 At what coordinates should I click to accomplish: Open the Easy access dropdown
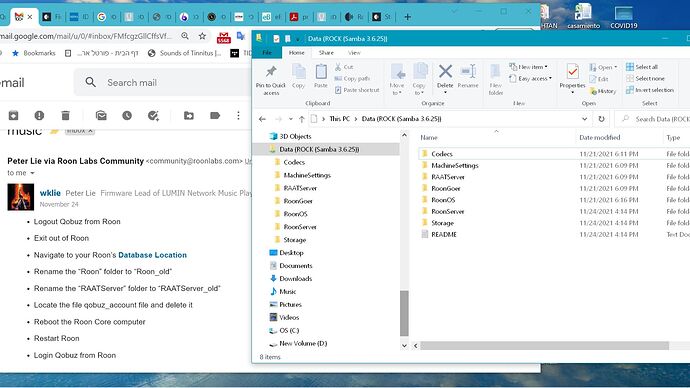(530, 78)
